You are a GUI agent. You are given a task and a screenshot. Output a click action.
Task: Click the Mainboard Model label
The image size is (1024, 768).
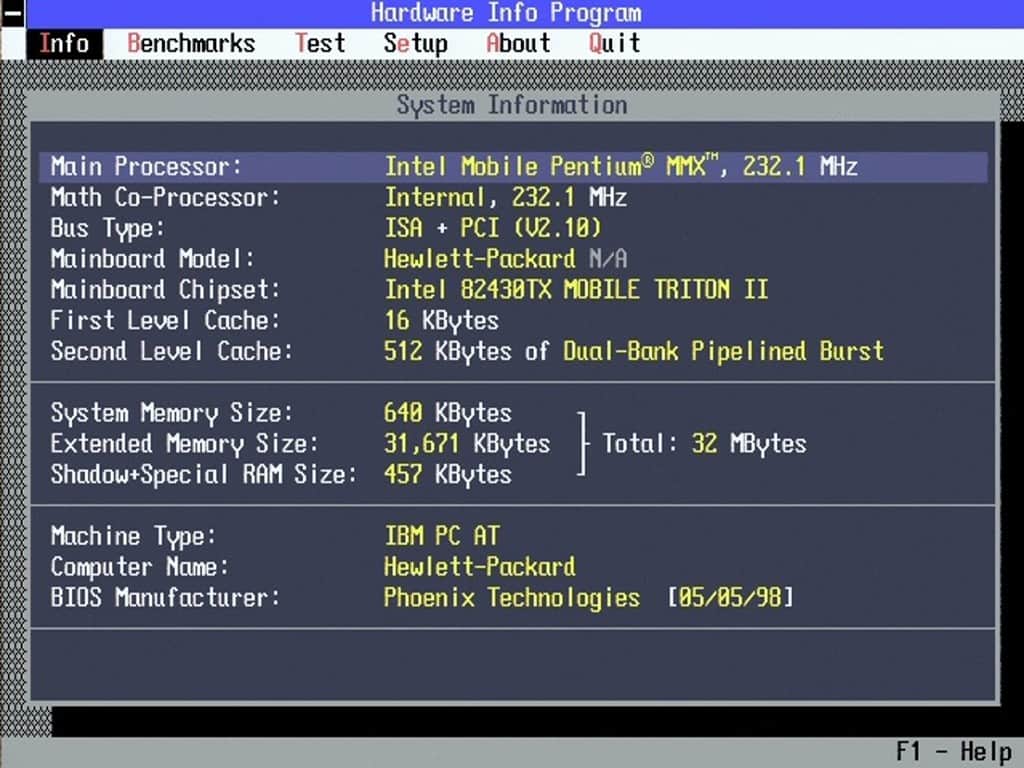tap(152, 259)
